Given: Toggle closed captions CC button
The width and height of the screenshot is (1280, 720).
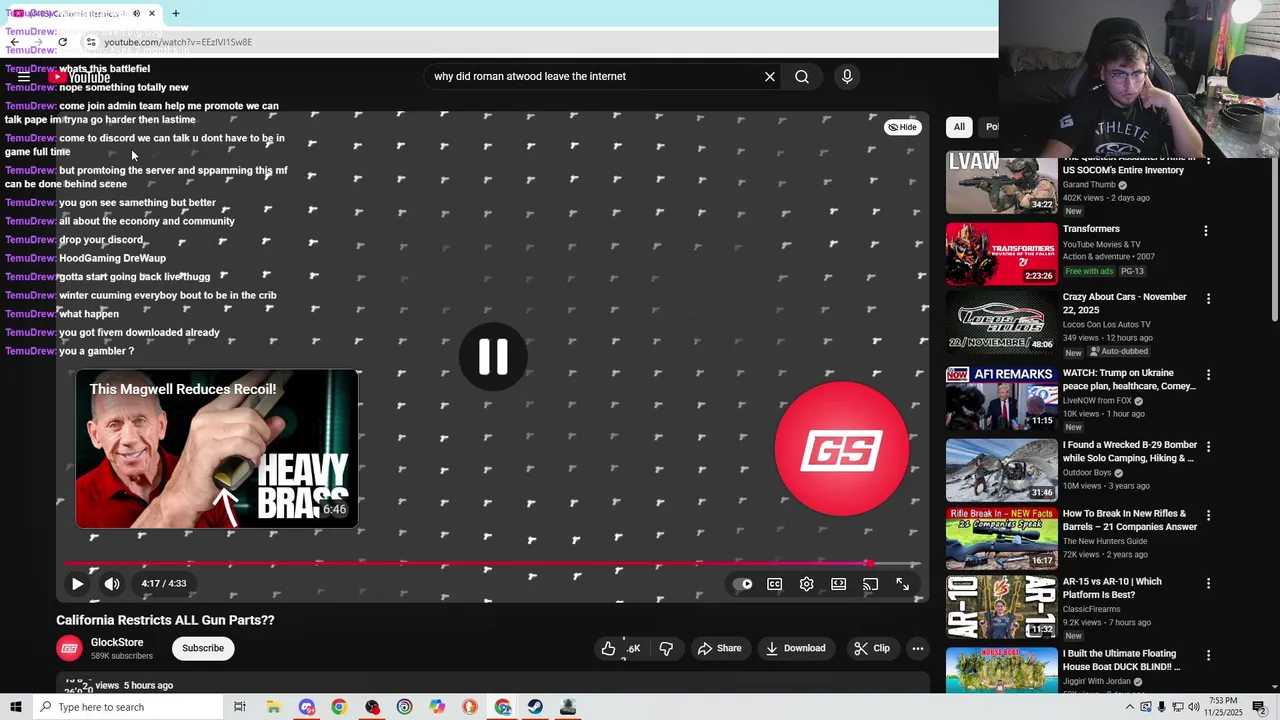Looking at the screenshot, I should [775, 584].
